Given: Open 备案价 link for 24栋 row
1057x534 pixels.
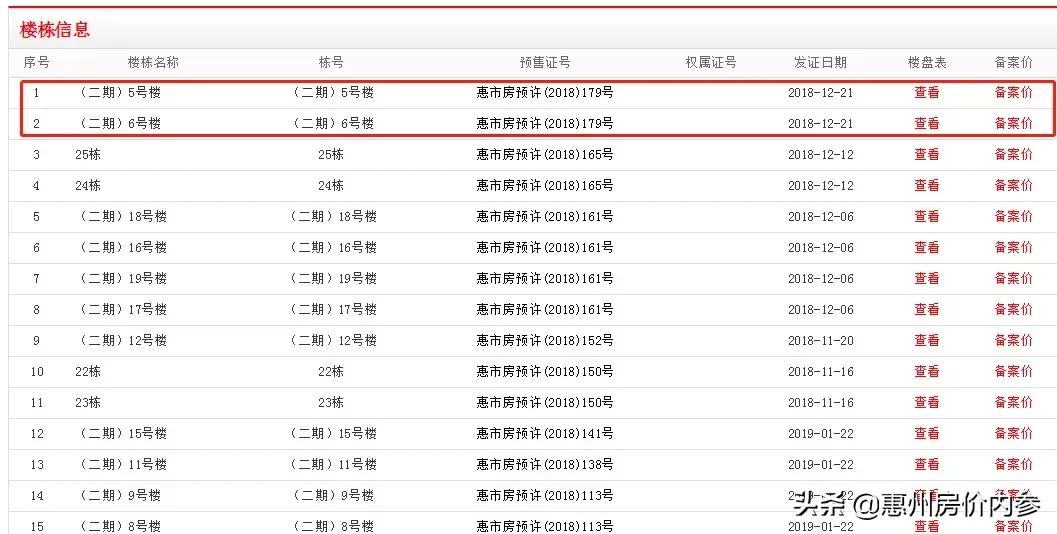Looking at the screenshot, I should click(x=1013, y=185).
